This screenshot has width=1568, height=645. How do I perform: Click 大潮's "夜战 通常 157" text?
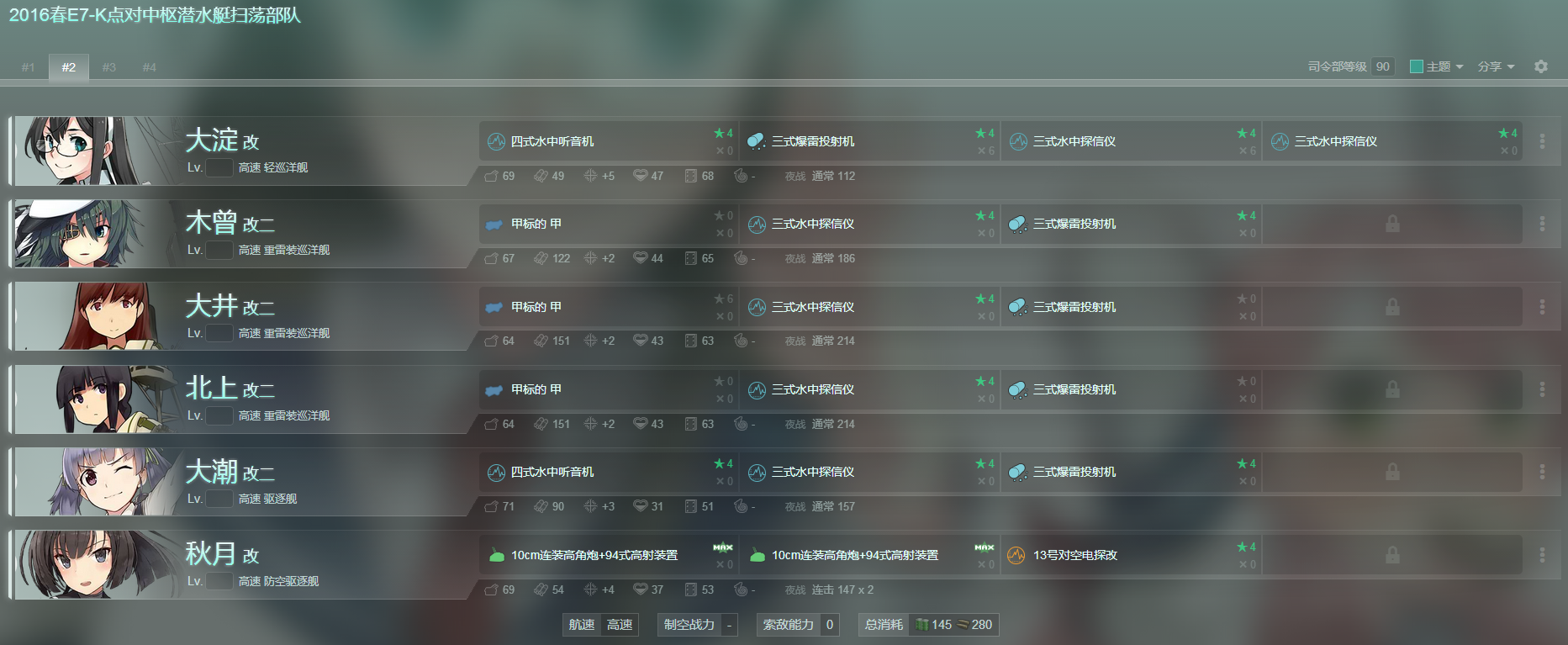click(820, 506)
